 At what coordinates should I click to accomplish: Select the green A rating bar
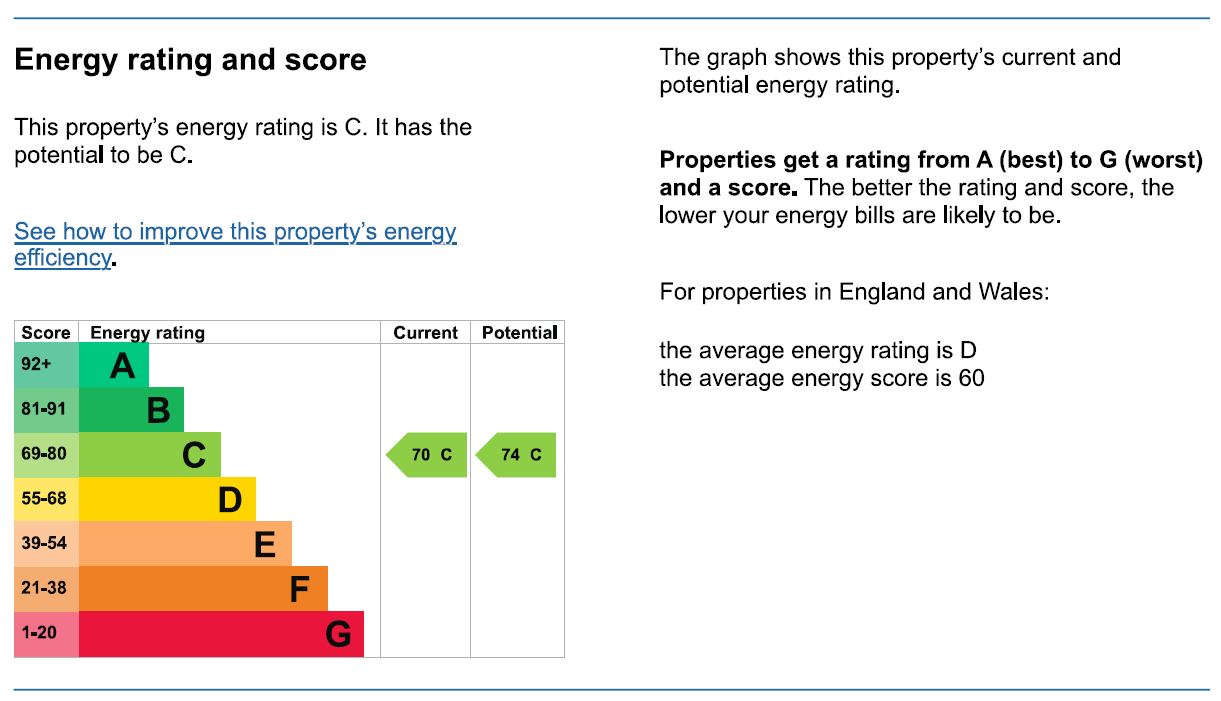coord(113,365)
